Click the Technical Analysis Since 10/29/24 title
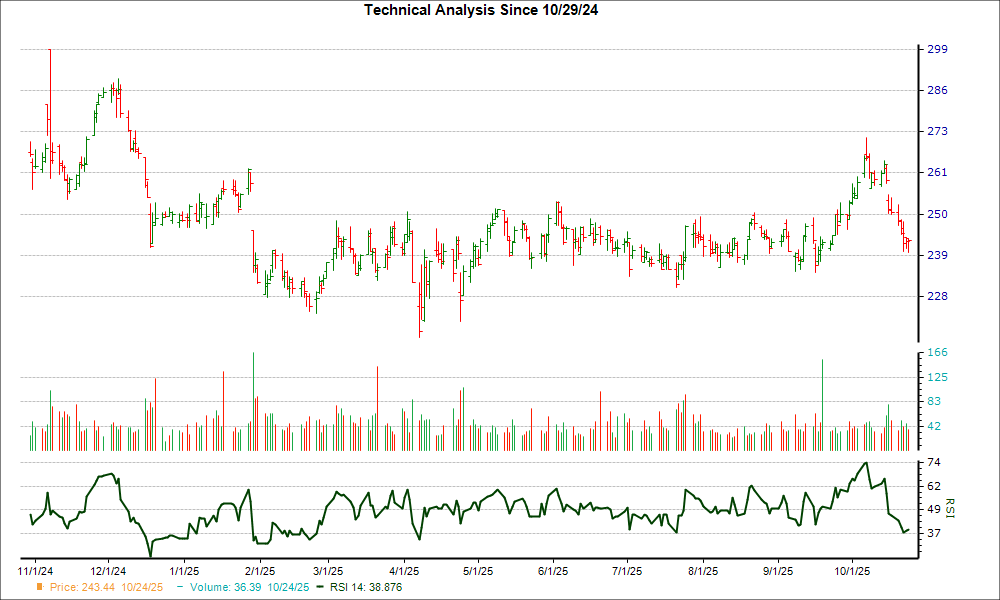Screen dimensions: 1000x600 pos(483,10)
